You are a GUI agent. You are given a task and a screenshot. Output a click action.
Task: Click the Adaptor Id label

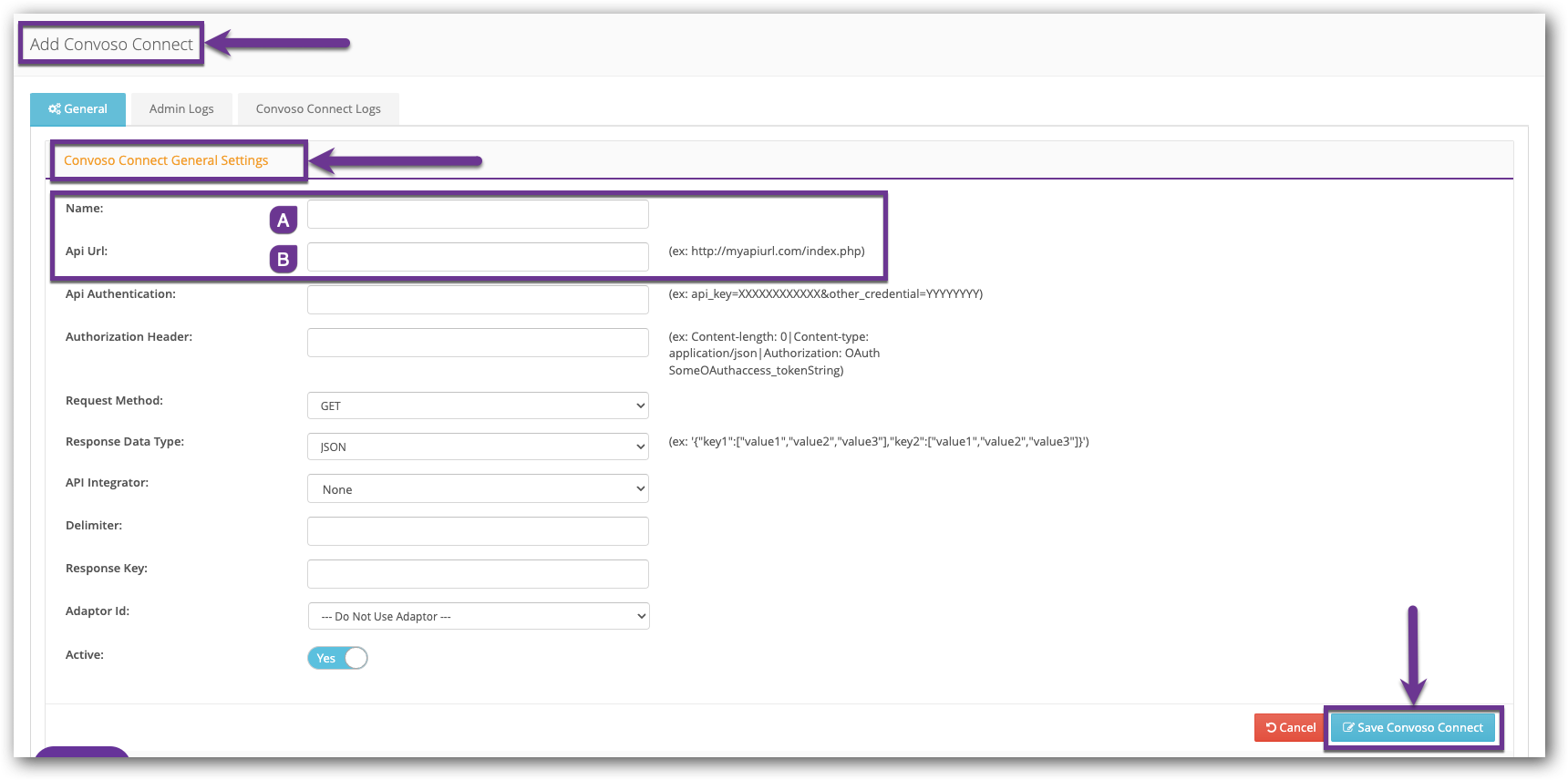98,611
